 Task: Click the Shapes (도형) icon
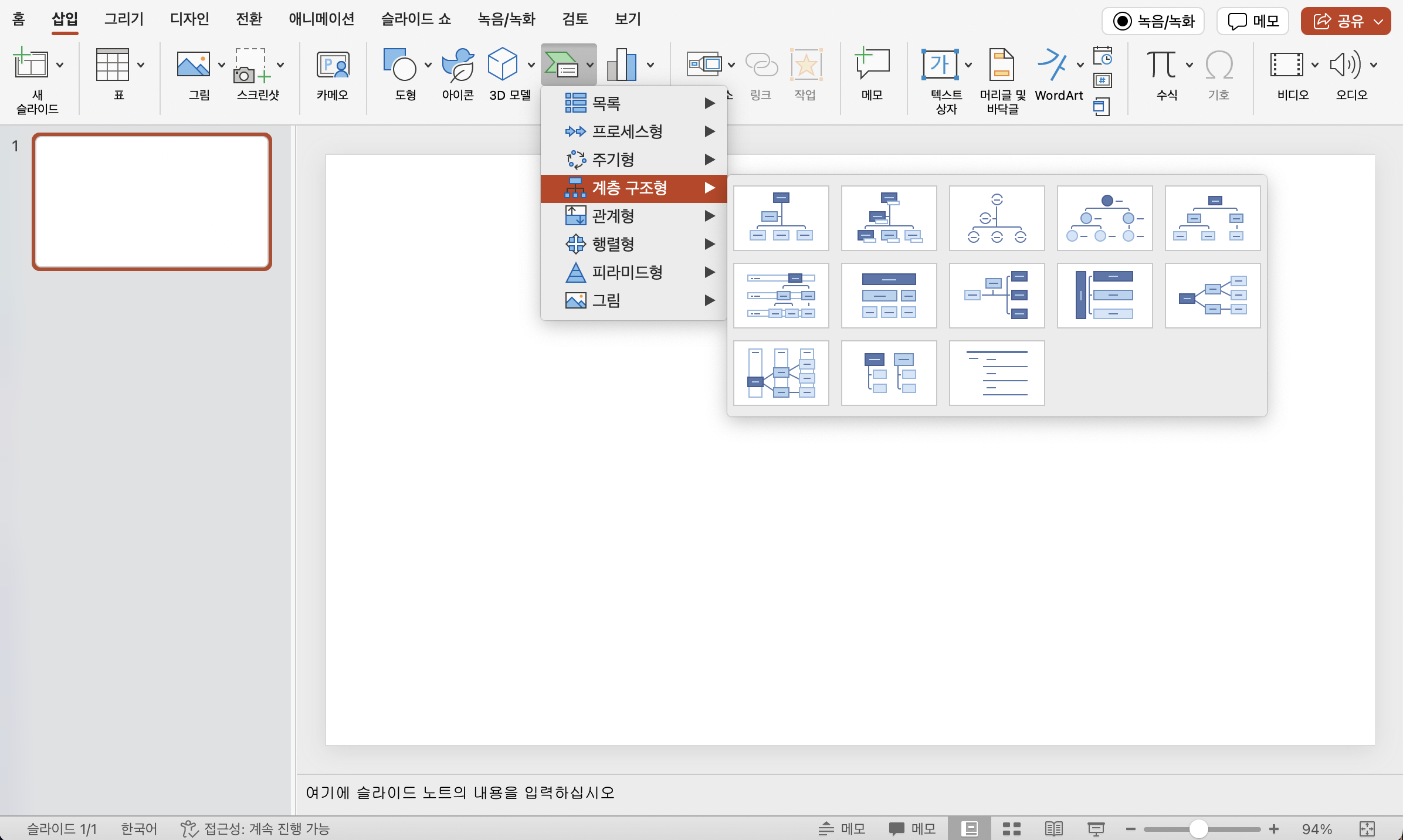400,65
